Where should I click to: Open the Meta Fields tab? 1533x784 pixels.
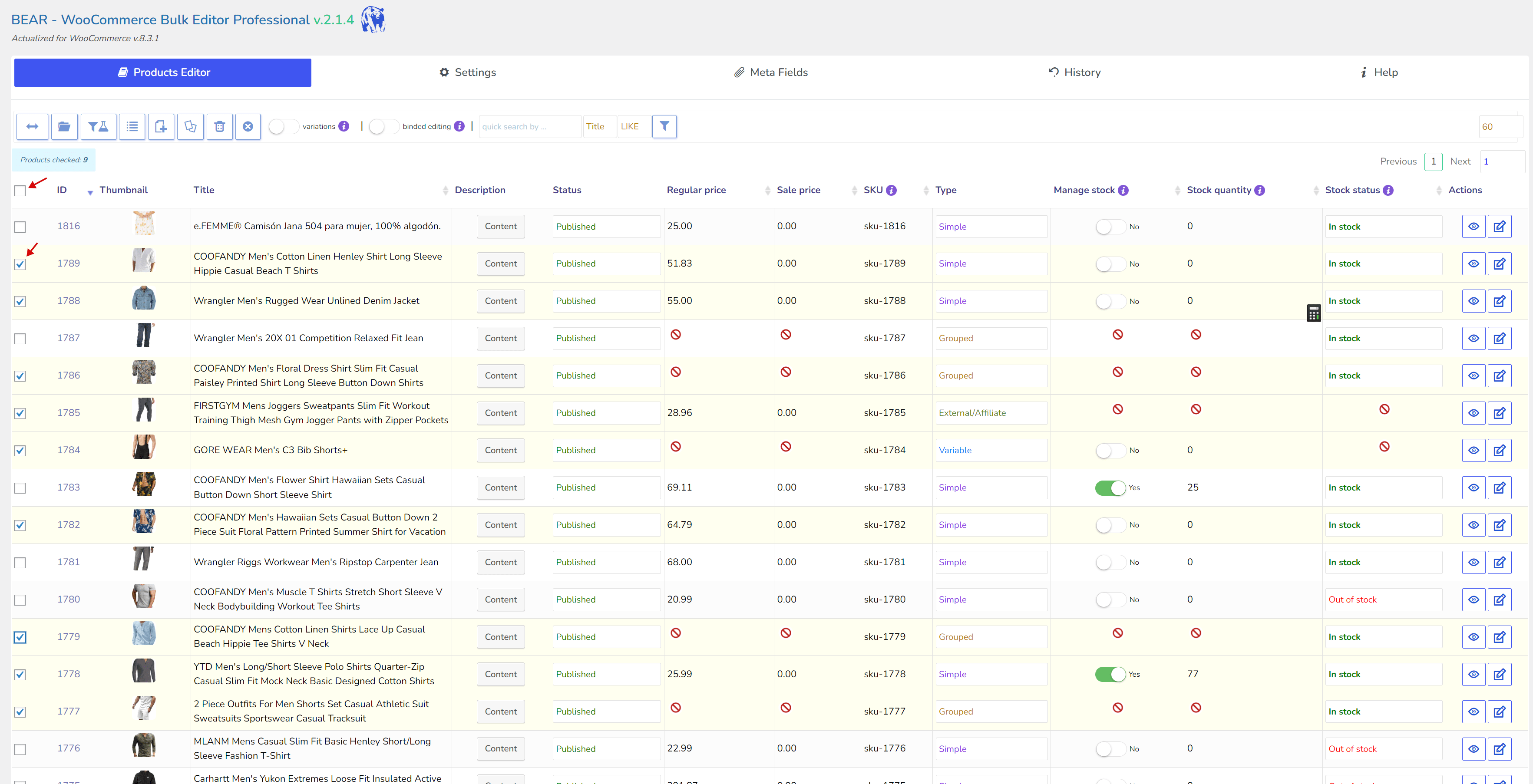(x=771, y=72)
